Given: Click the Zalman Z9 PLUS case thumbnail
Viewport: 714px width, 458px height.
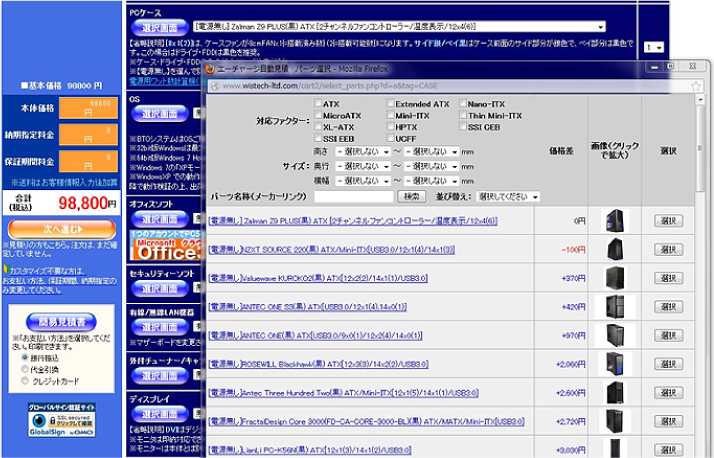Looking at the screenshot, I should pos(615,221).
